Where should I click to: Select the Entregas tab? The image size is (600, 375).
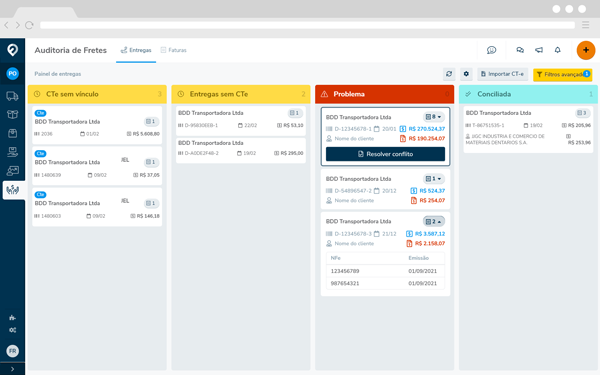(x=136, y=50)
